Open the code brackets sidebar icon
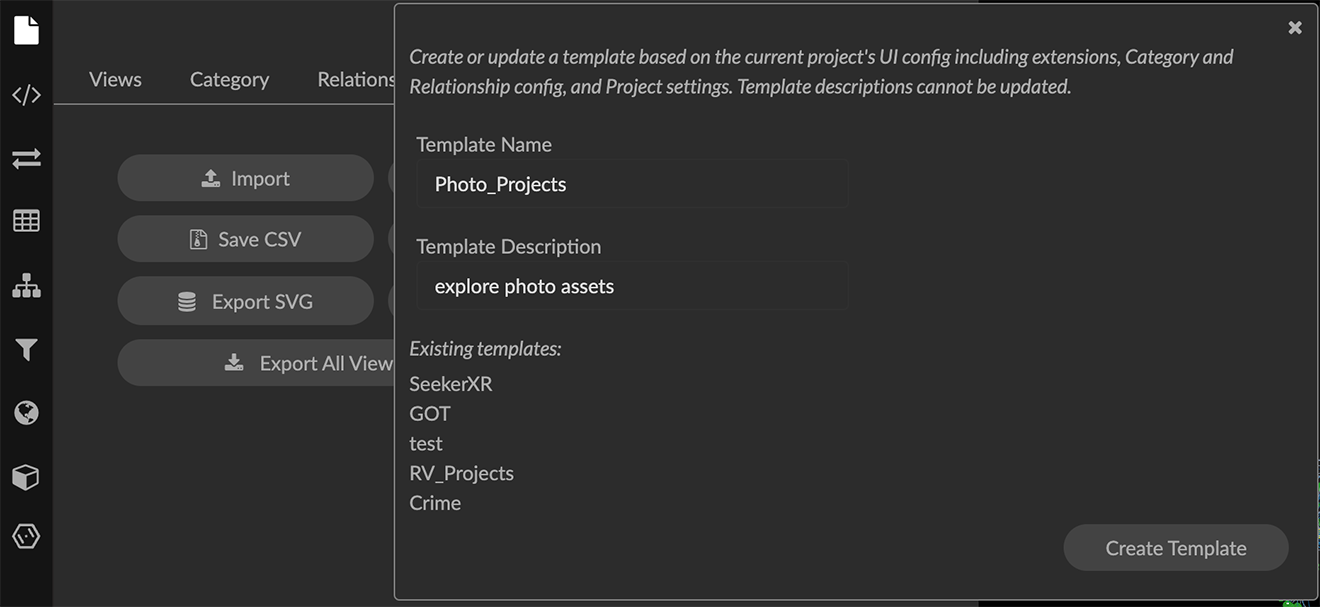The width and height of the screenshot is (1320, 607). click(x=26, y=95)
